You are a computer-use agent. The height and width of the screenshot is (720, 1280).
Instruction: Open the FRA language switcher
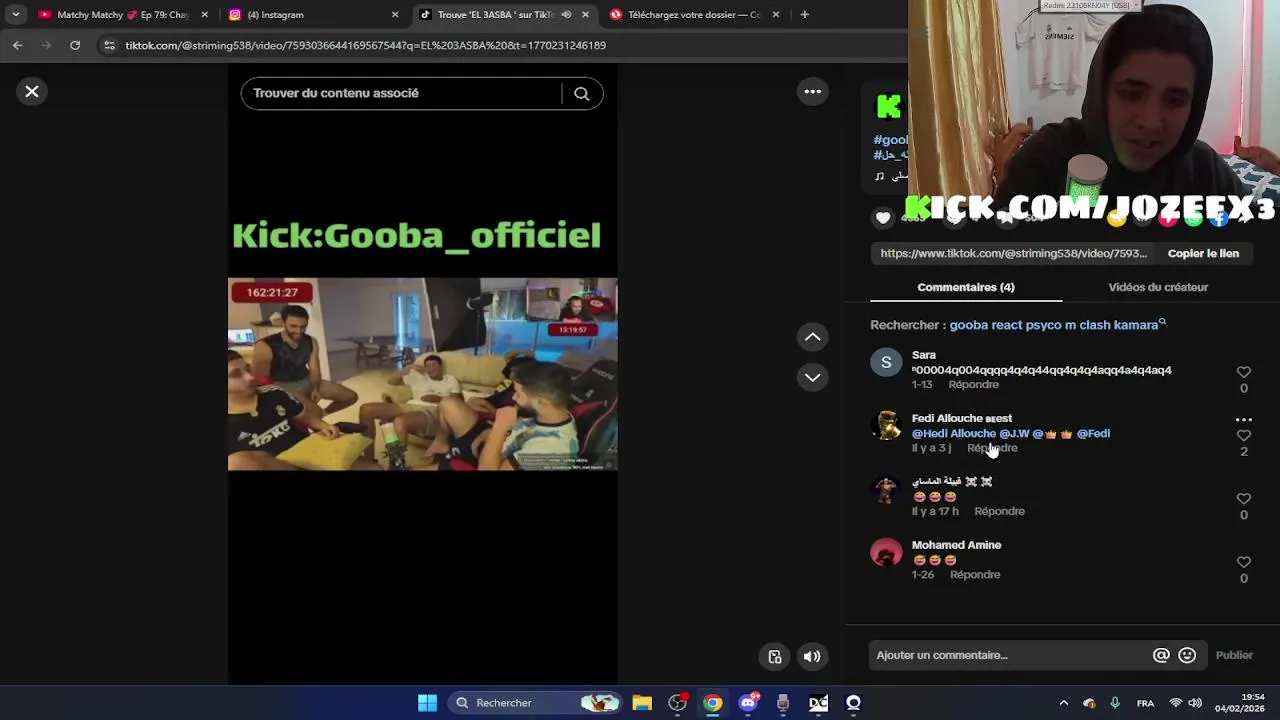click(1145, 703)
